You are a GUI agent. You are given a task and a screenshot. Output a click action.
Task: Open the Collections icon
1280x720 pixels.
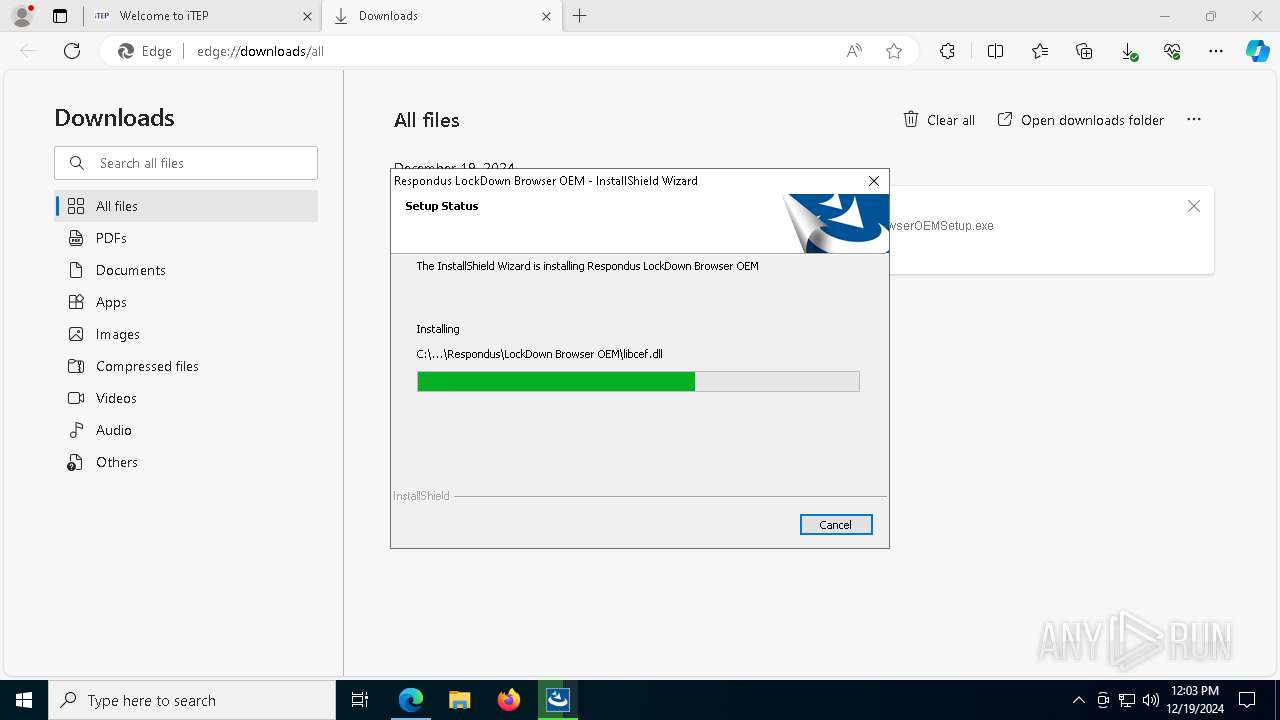[1084, 51]
